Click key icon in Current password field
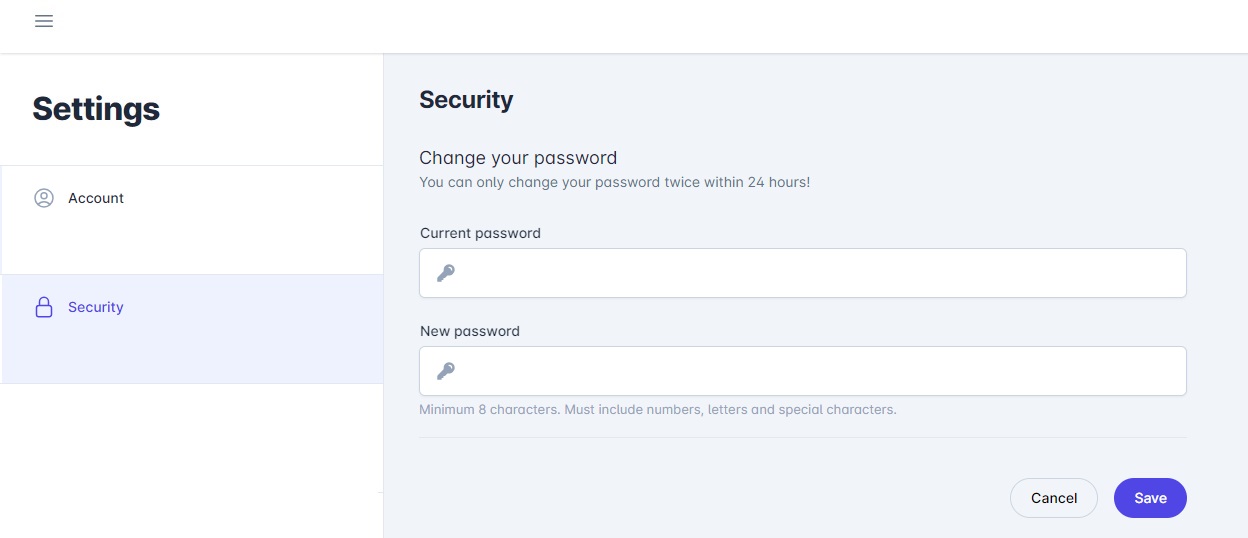 (446, 273)
